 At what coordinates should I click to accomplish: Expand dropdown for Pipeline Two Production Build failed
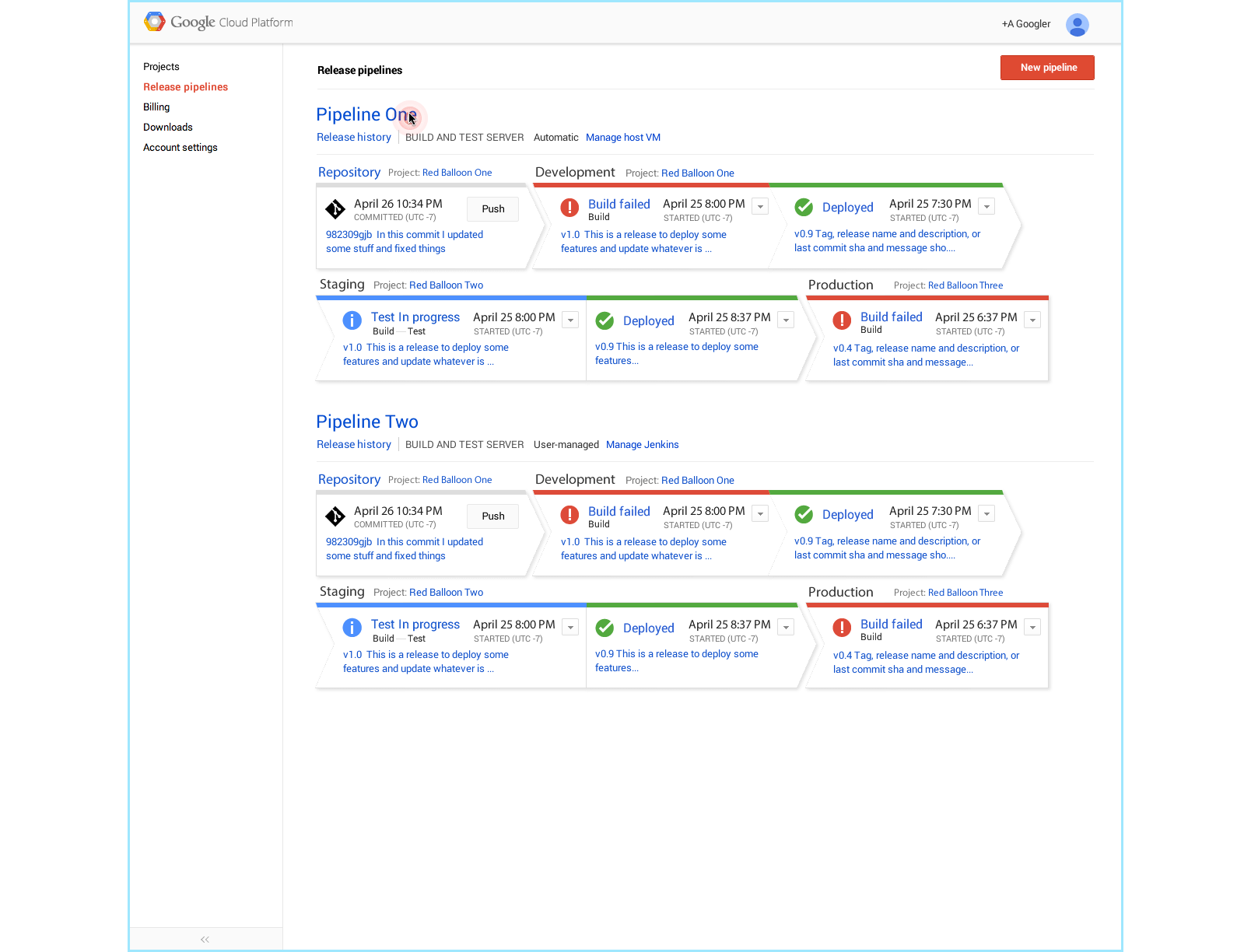(1033, 628)
